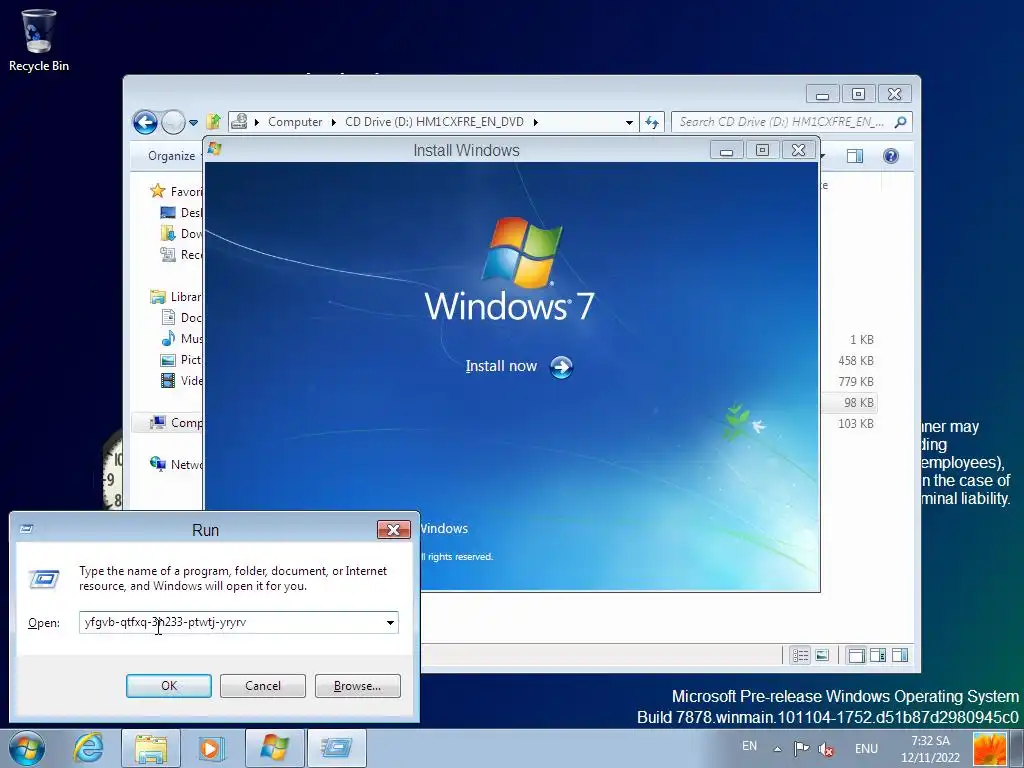Open Action Center flag icon
This screenshot has width=1024, height=768.
tap(801, 749)
